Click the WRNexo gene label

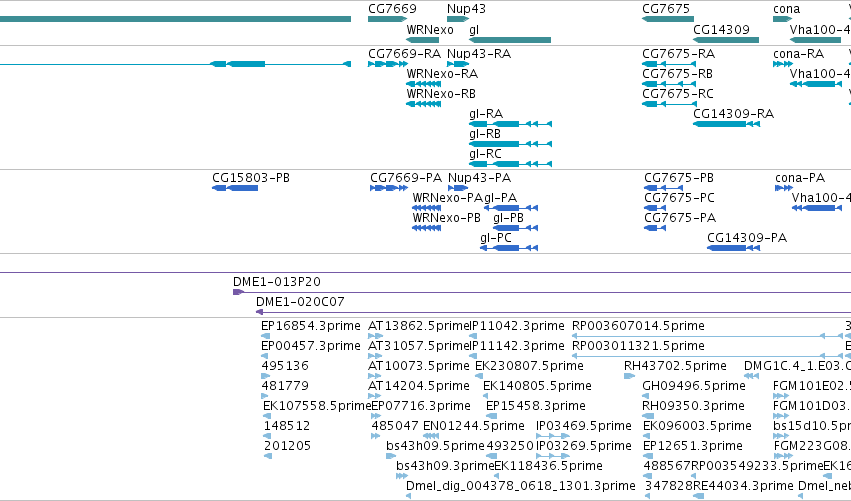pyautogui.click(x=430, y=30)
